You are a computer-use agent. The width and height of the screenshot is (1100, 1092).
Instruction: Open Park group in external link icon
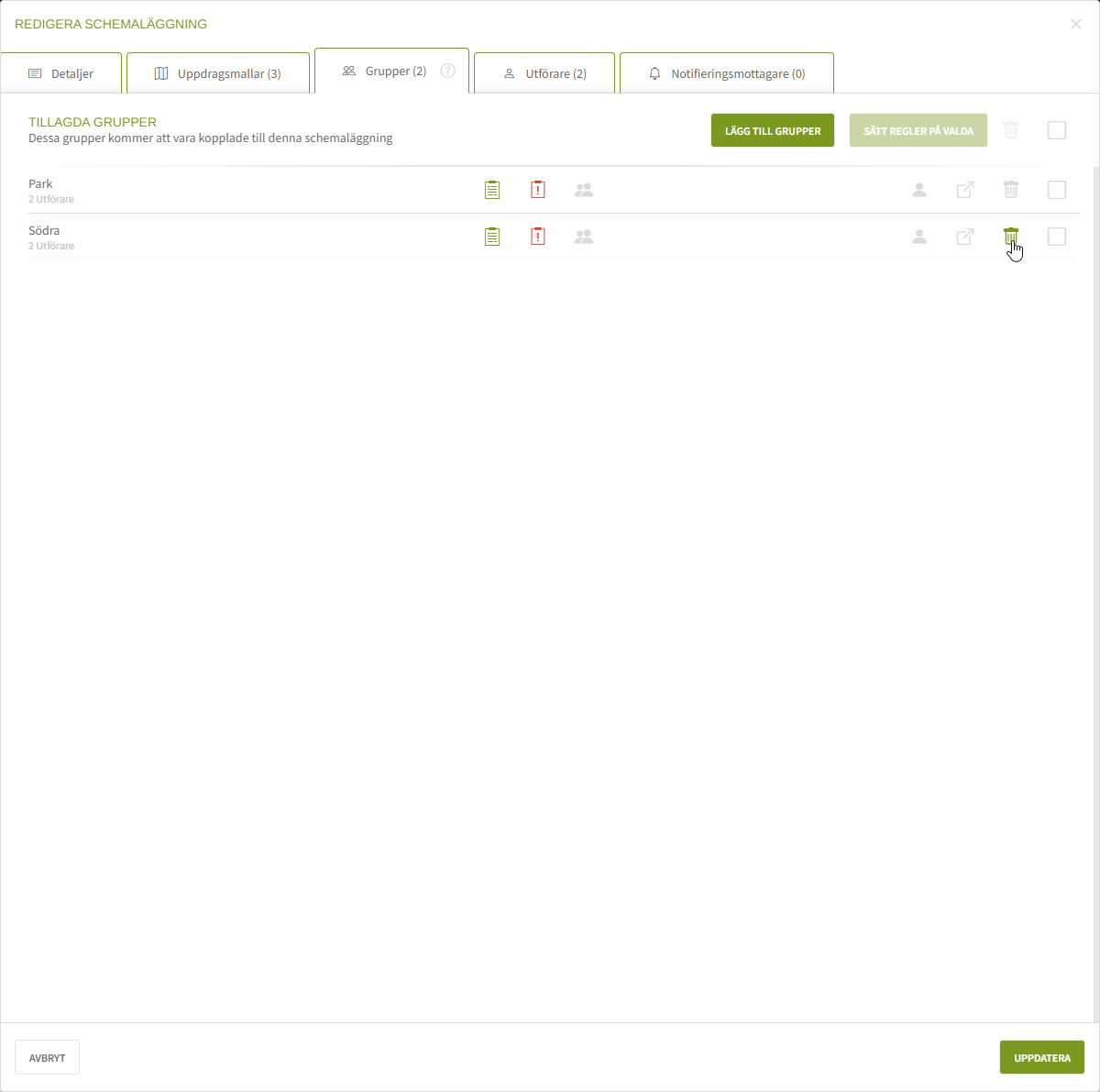click(x=965, y=190)
